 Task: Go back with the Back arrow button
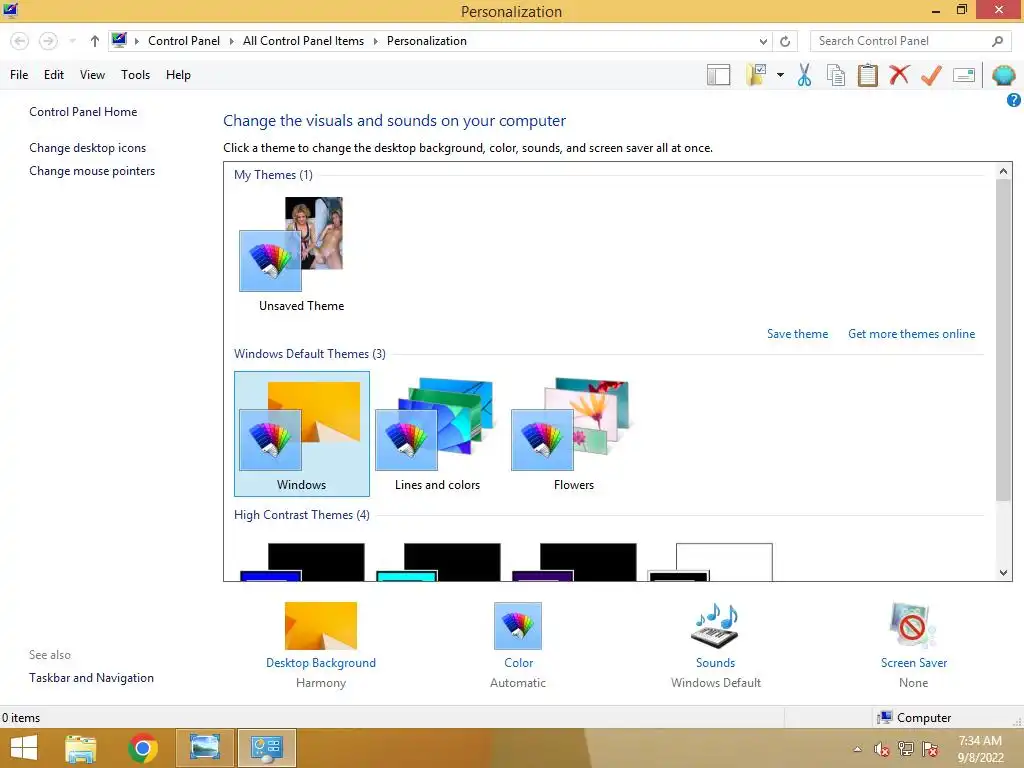(x=20, y=41)
